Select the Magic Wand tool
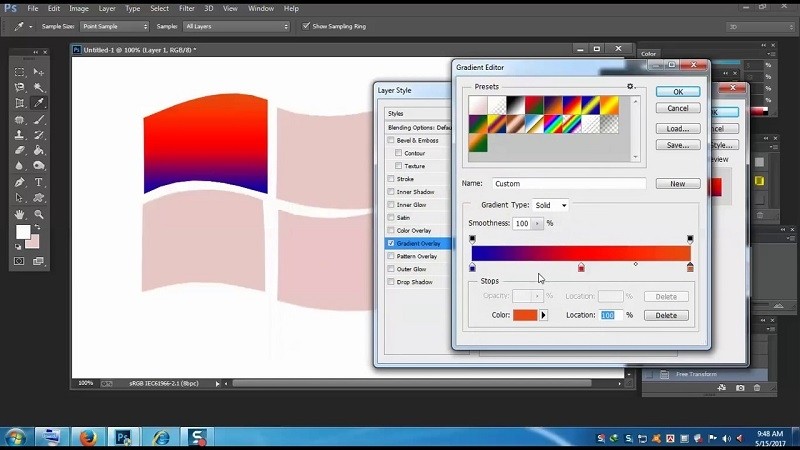 tap(39, 87)
